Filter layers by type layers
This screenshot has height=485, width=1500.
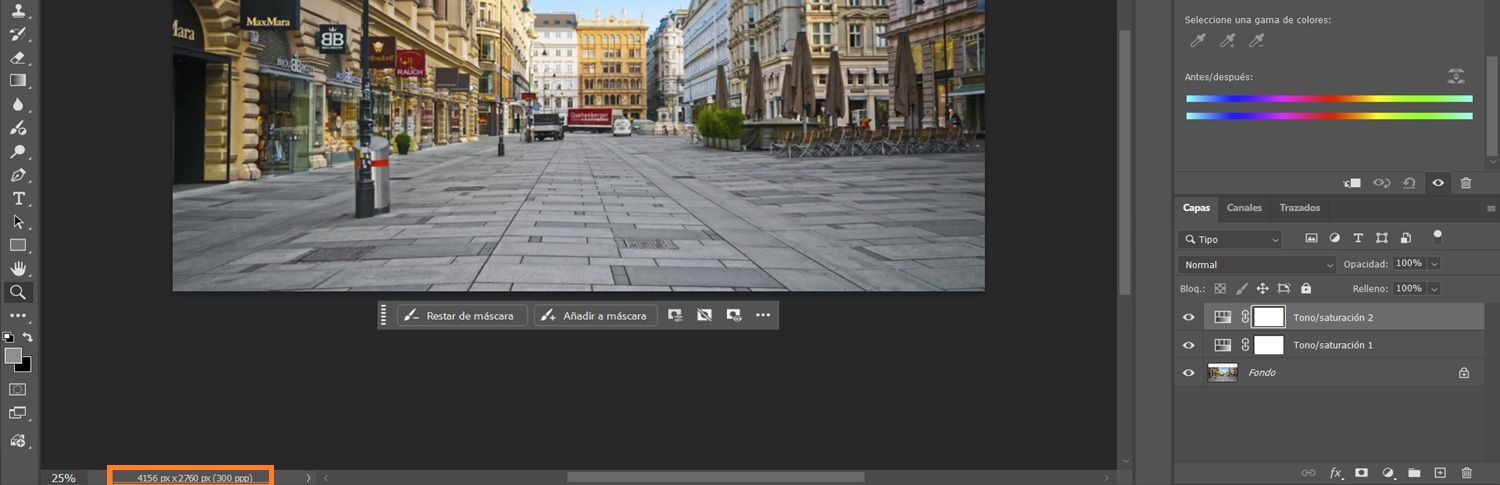point(1358,238)
